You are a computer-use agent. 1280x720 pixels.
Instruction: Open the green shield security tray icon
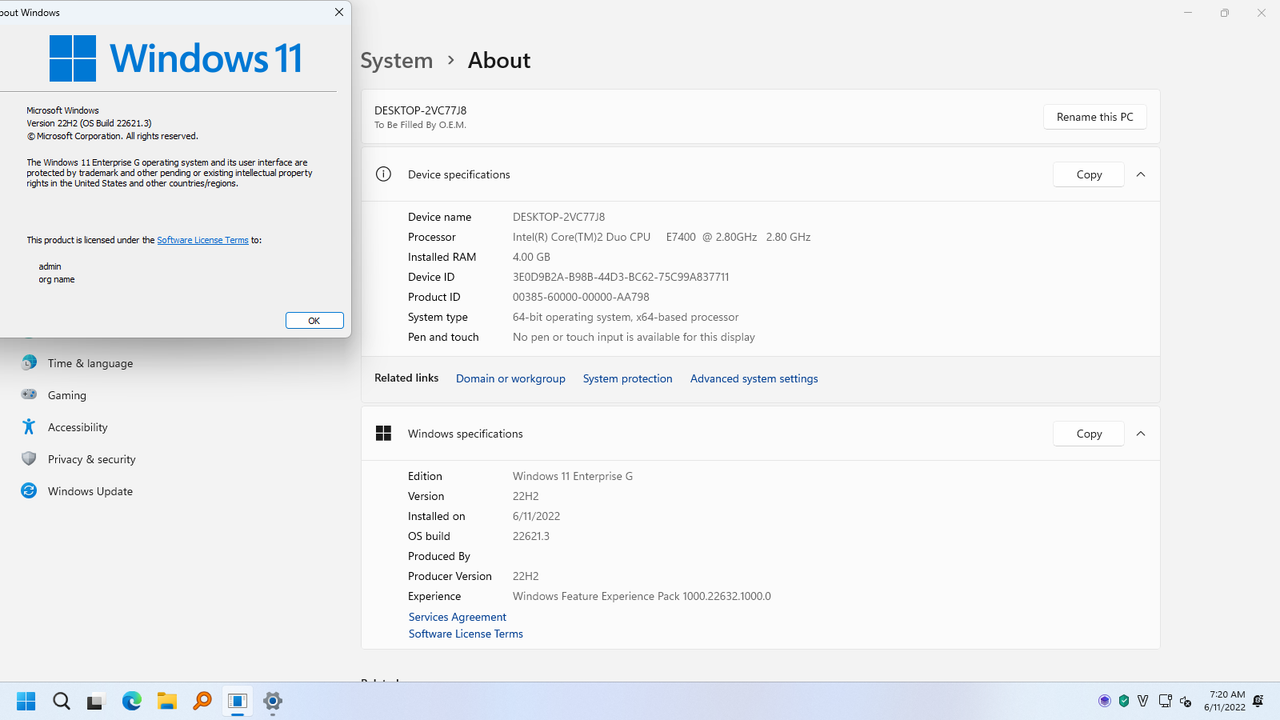pos(1124,701)
